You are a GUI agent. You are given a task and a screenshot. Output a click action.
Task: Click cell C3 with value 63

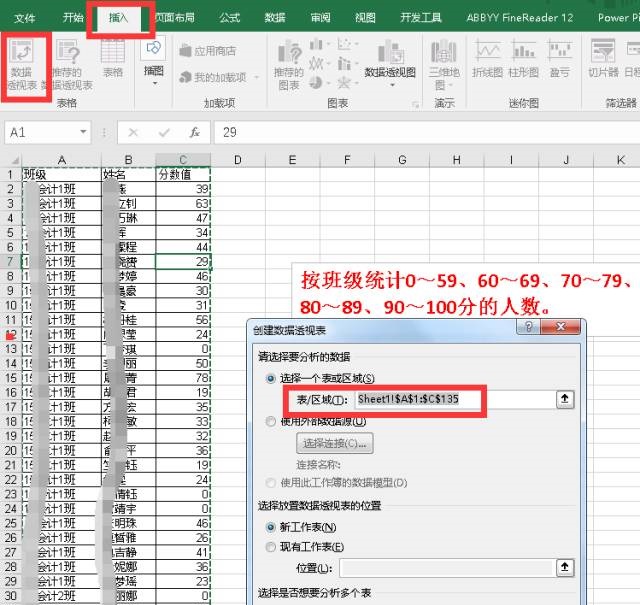click(183, 203)
